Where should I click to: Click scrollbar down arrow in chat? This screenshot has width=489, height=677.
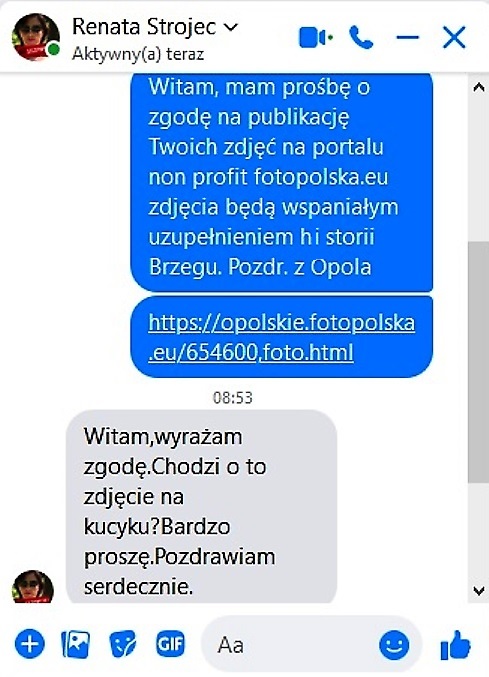478,590
